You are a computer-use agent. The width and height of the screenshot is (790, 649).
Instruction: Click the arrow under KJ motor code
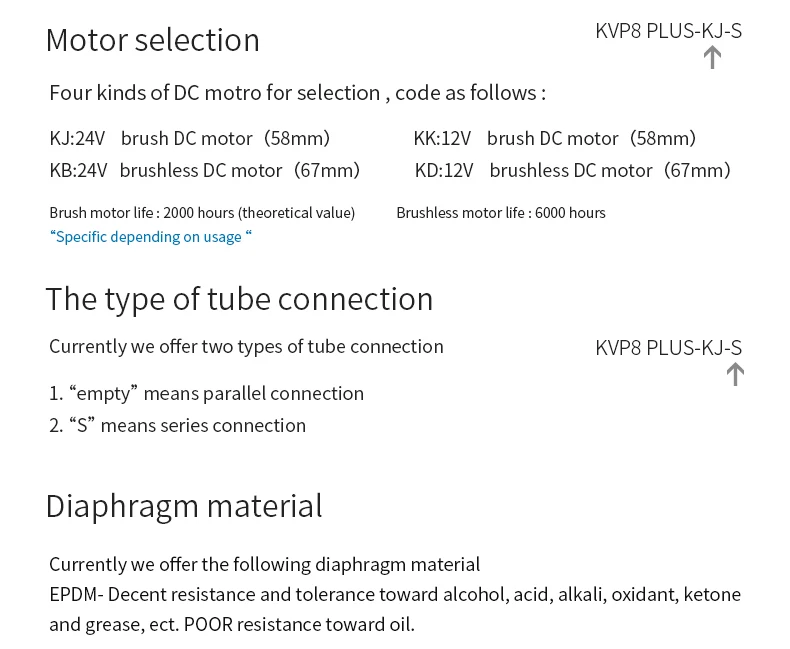point(712,57)
